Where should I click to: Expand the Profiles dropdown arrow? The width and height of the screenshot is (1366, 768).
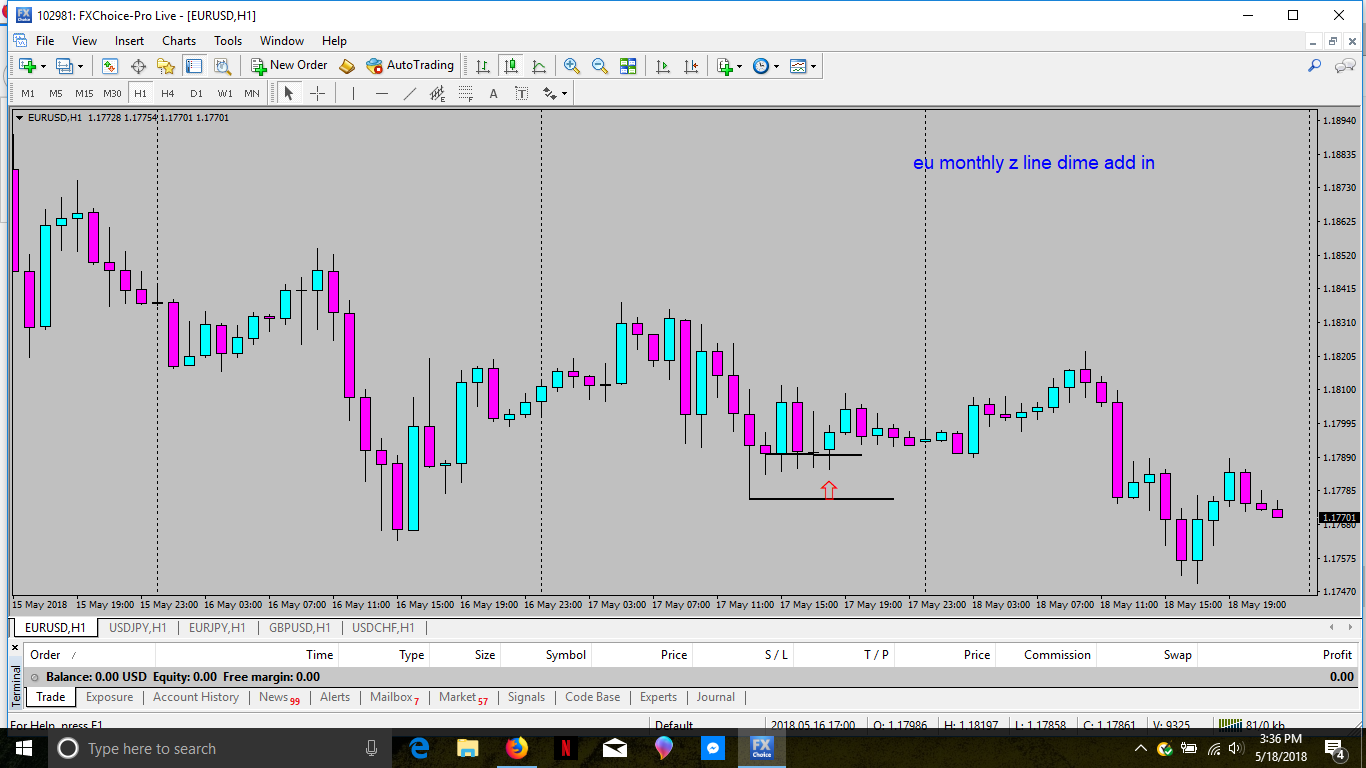coord(81,67)
